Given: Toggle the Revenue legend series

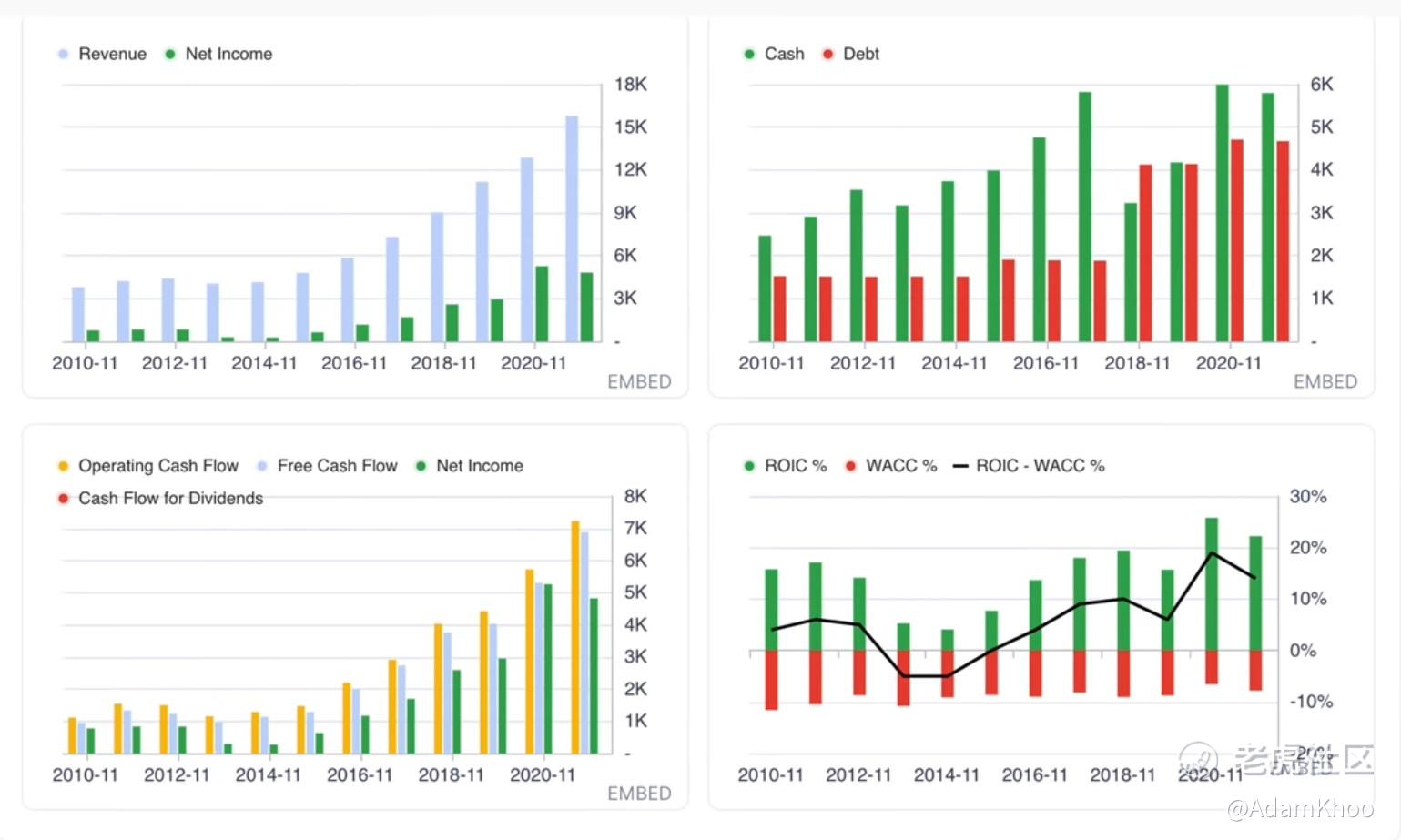Looking at the screenshot, I should tap(101, 54).
